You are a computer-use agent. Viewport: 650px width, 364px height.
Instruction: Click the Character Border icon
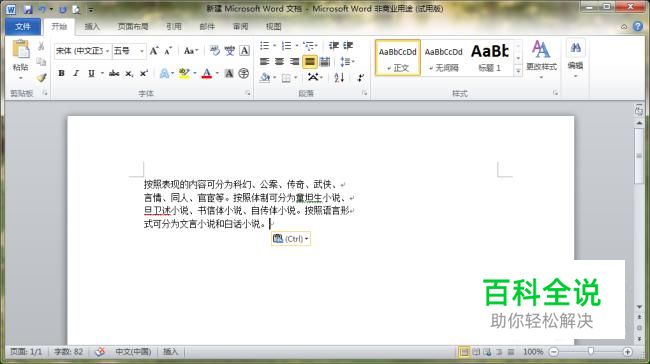(245, 51)
